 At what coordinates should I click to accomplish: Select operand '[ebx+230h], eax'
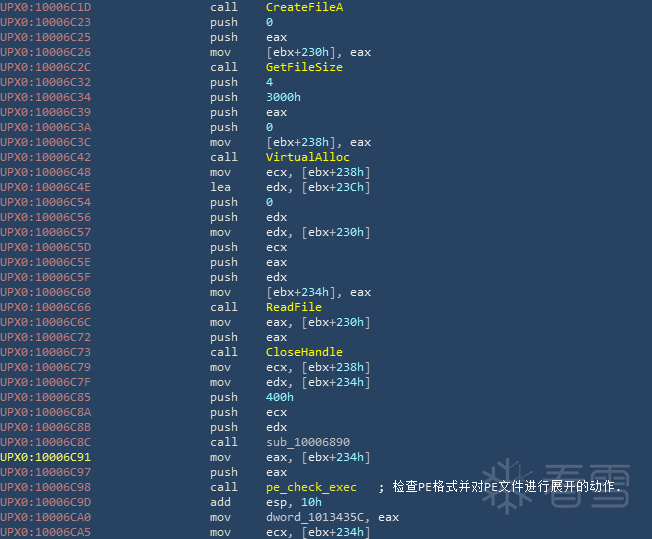click(x=319, y=52)
